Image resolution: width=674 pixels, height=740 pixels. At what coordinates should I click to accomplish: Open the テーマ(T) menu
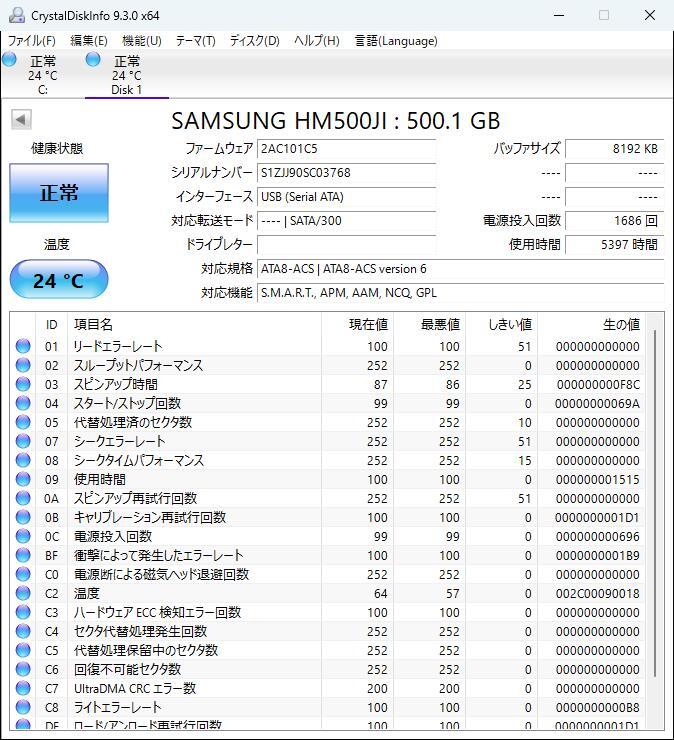[x=195, y=41]
